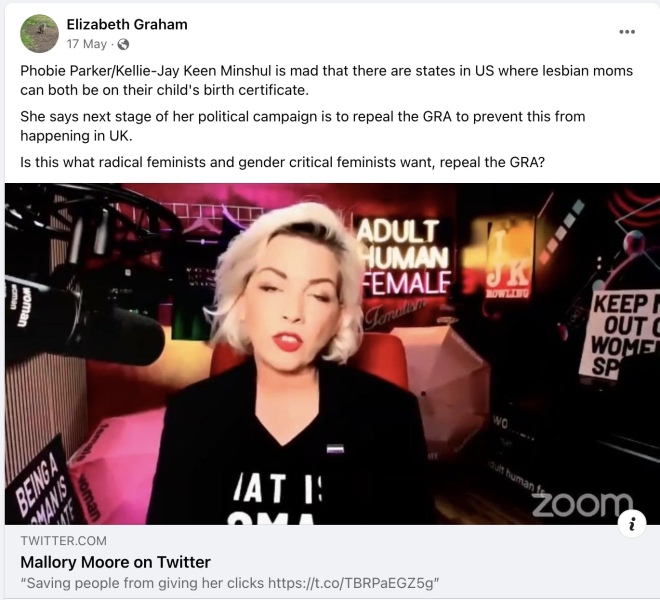Click the ADULT HUMAN FEMALE neon sign
Viewport: 660px width, 600px height.
pos(404,258)
